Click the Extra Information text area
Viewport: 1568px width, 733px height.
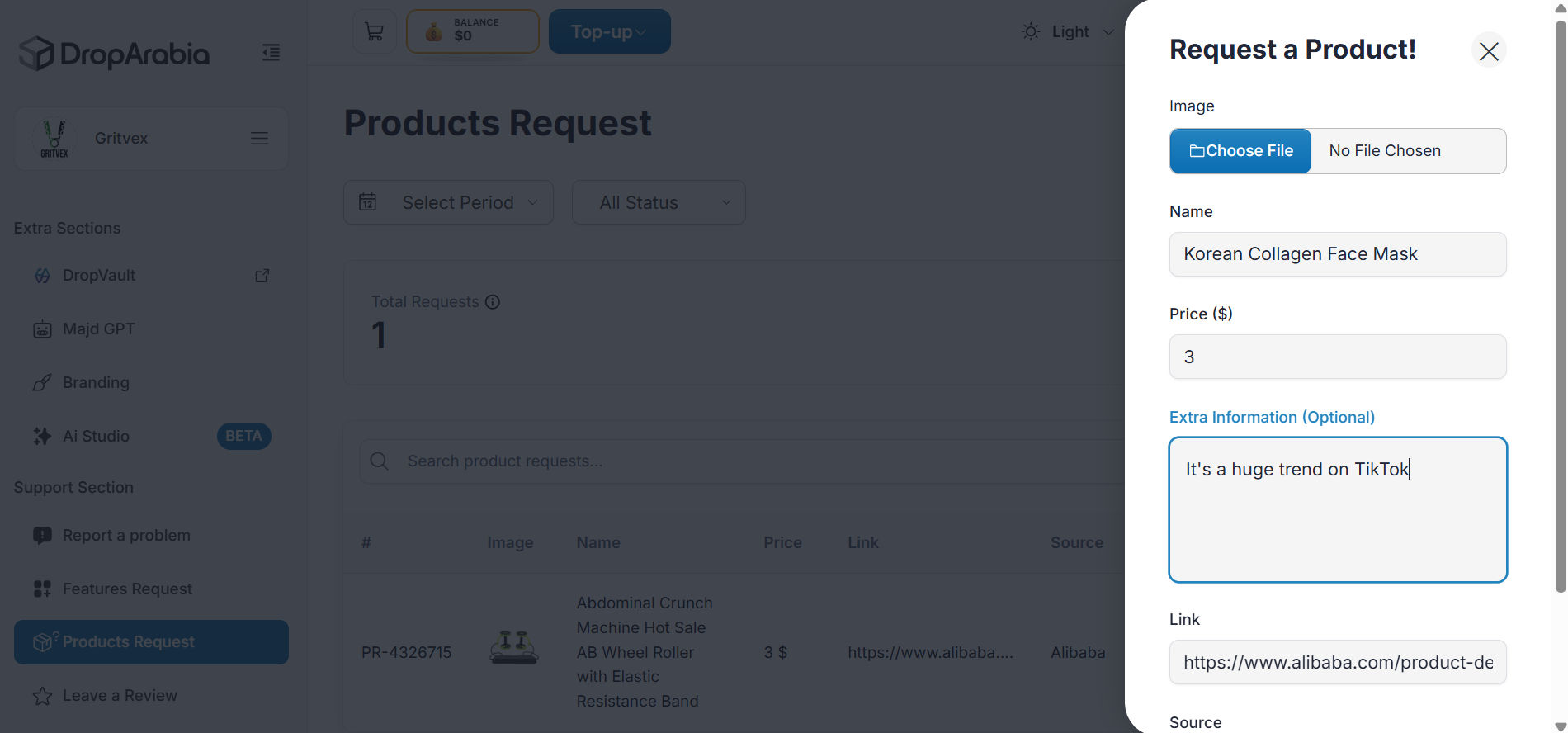coord(1338,509)
